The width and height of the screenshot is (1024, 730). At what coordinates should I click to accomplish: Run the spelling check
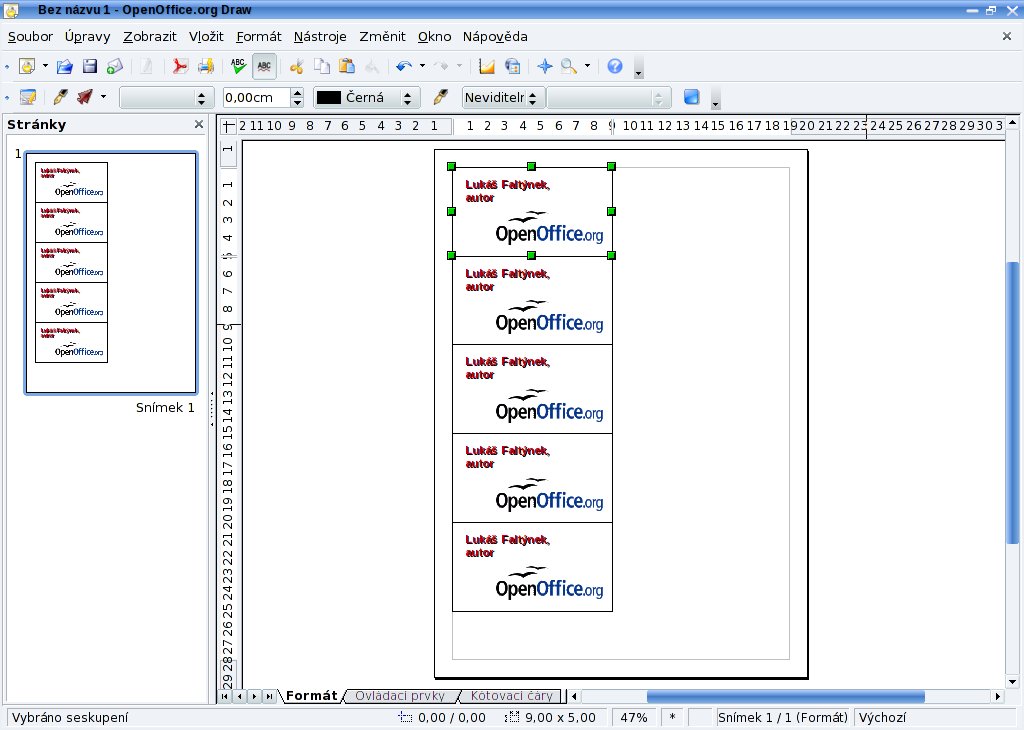[238, 66]
